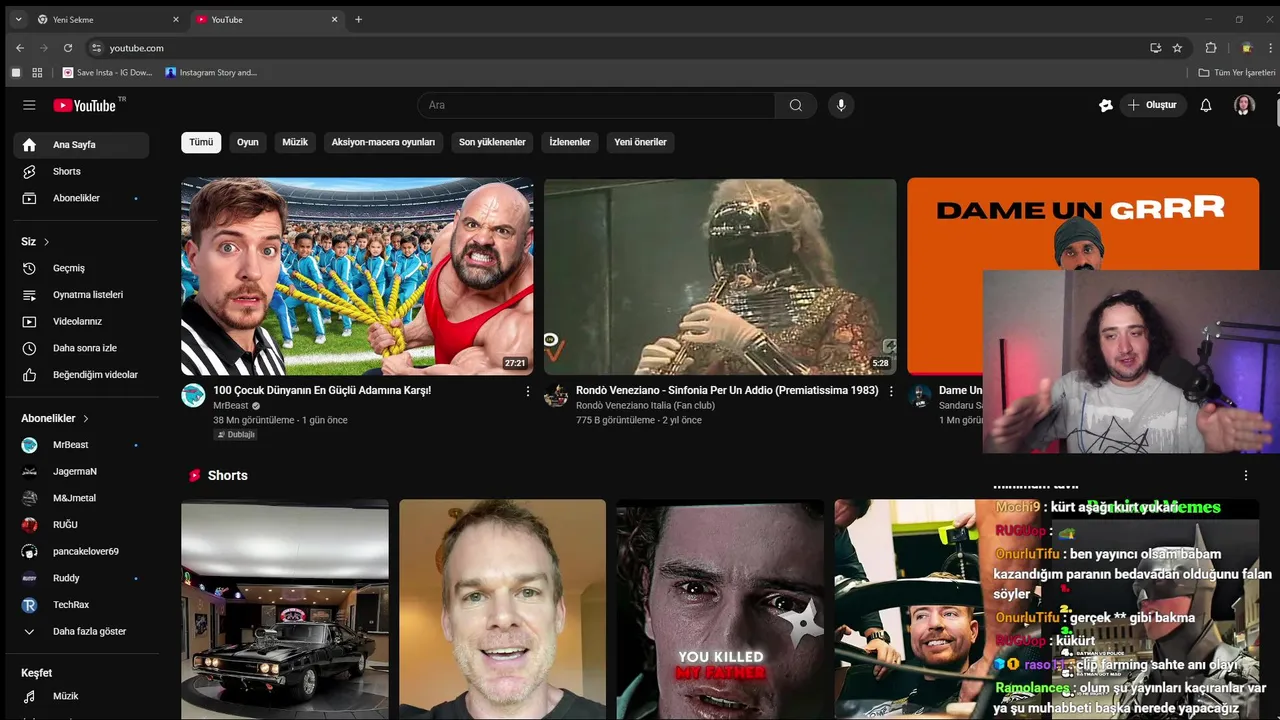
Task: Open options menu for MrBeast video
Action: (528, 391)
